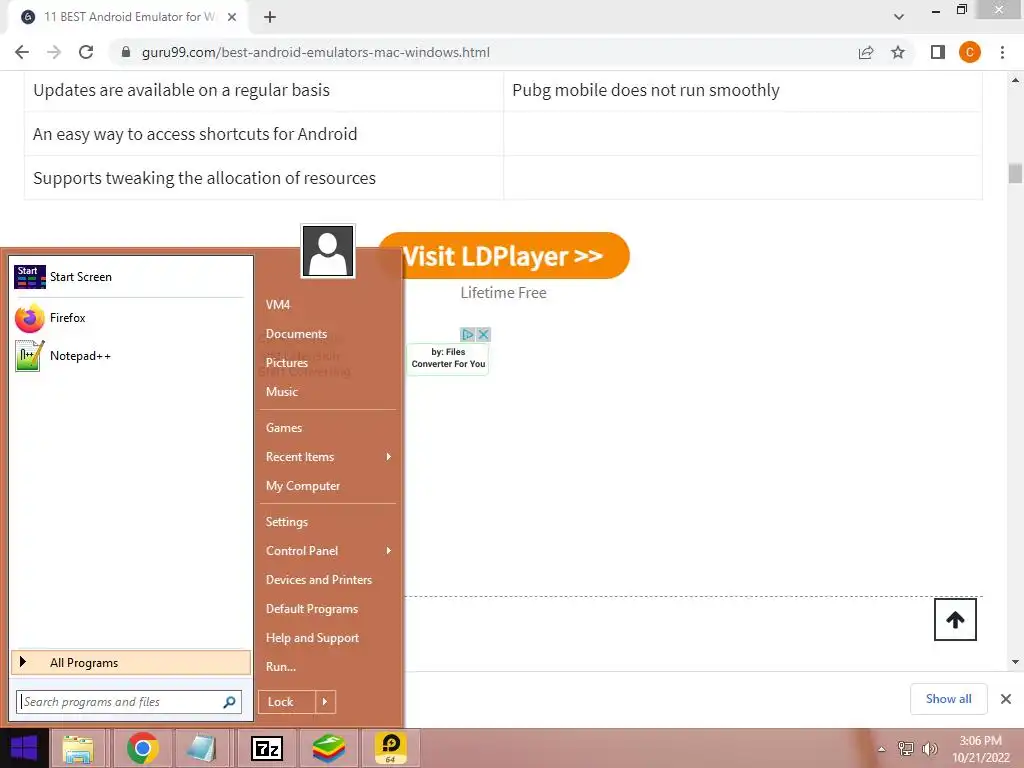Expand Recent Items submenu arrow
Viewport: 1024px width, 768px height.
click(x=389, y=456)
